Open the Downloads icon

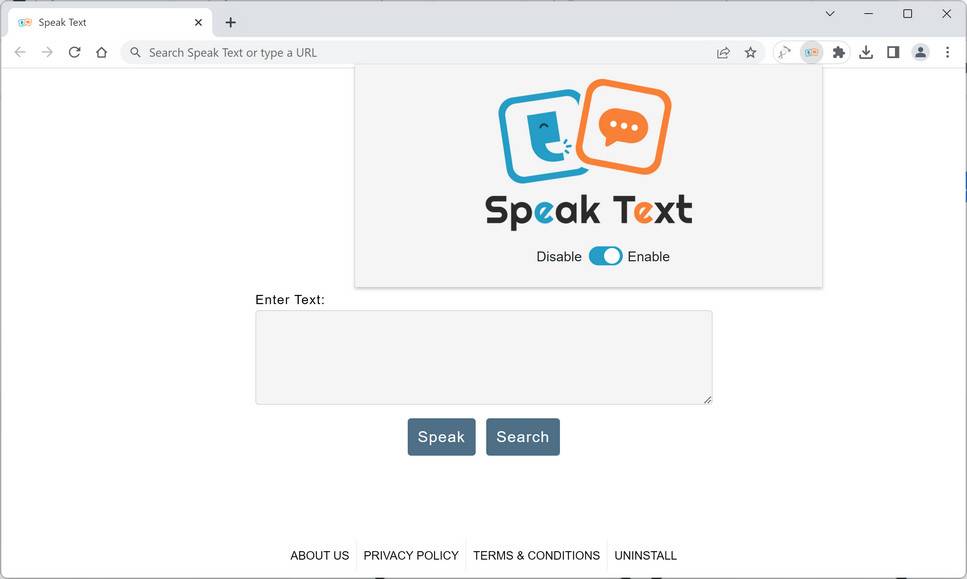coord(865,52)
